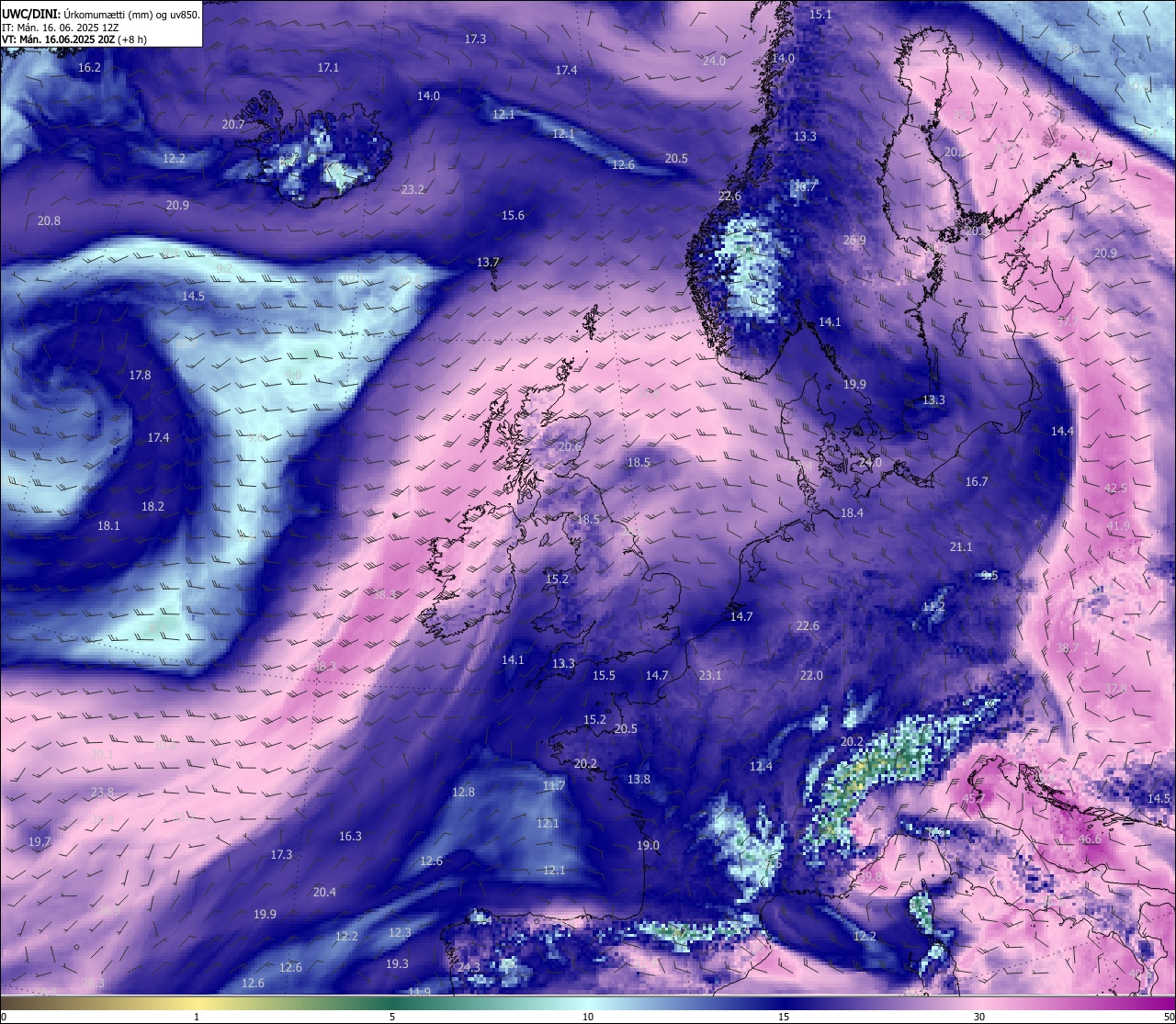Click the value 23.2 on the map
This screenshot has width=1176, height=1024.
pos(413,190)
